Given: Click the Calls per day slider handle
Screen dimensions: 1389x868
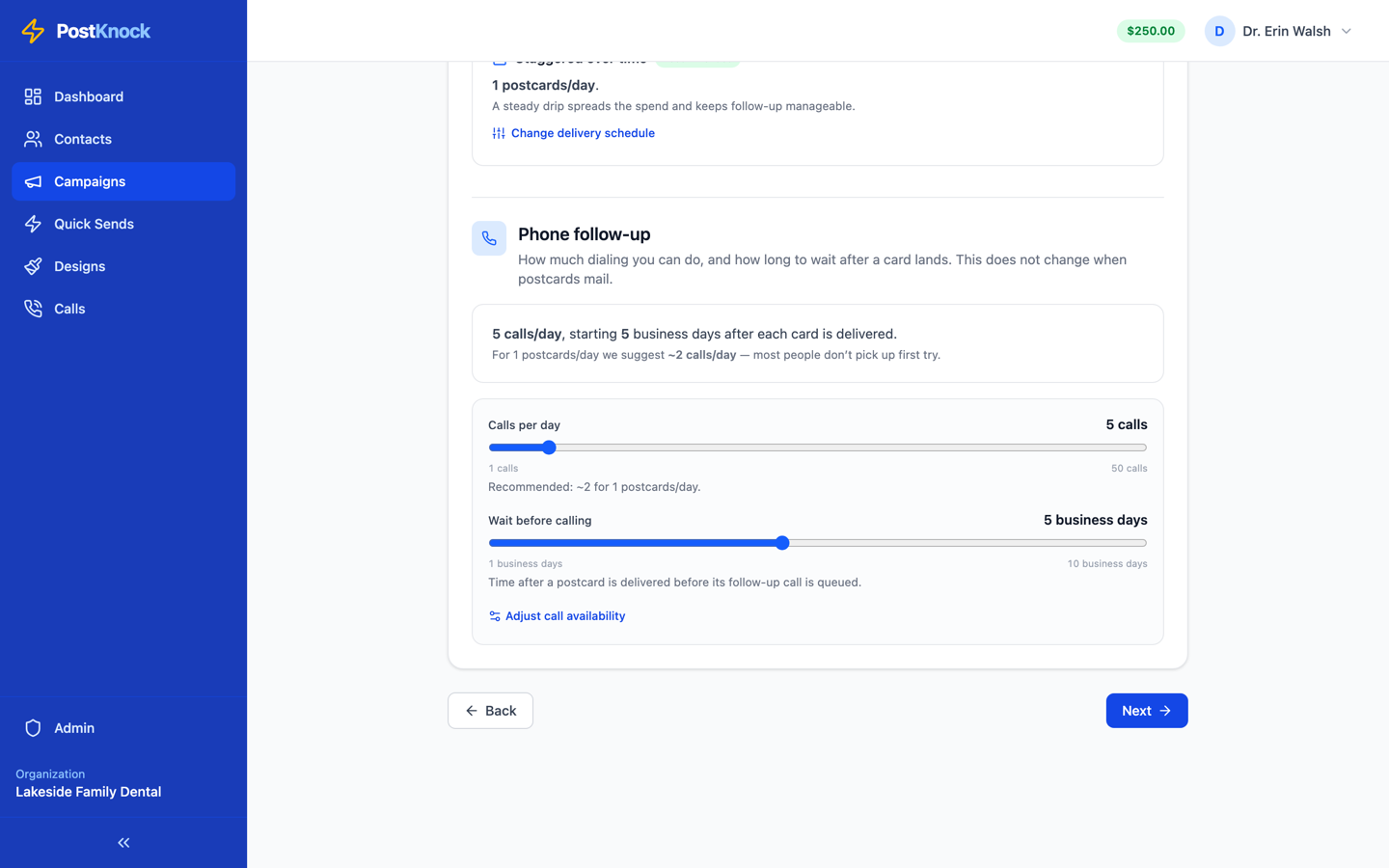Looking at the screenshot, I should coord(549,448).
